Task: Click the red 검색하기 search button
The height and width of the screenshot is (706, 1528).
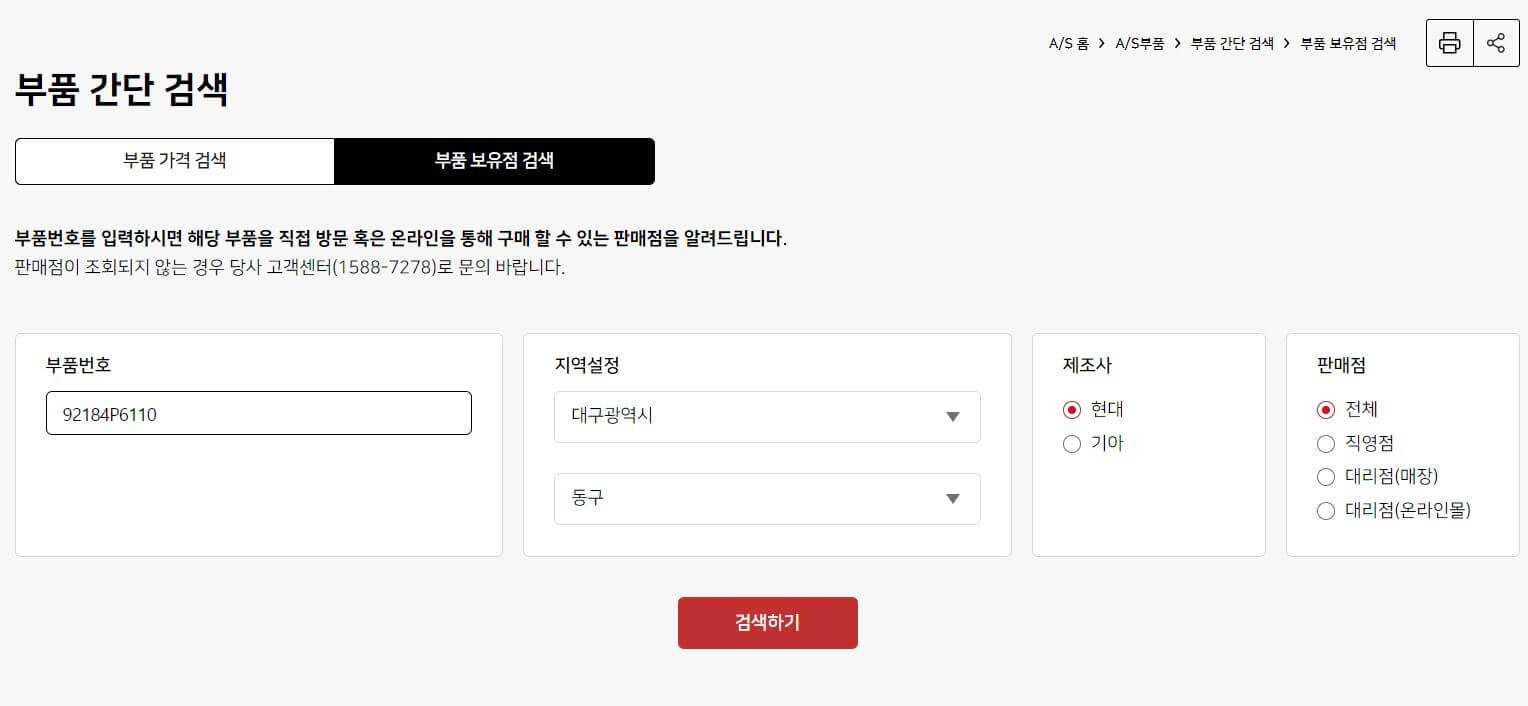Action: (x=767, y=622)
